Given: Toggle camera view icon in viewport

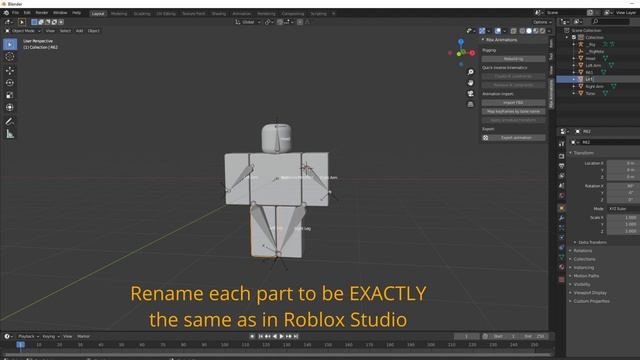Looking at the screenshot, I should pos(471,93).
